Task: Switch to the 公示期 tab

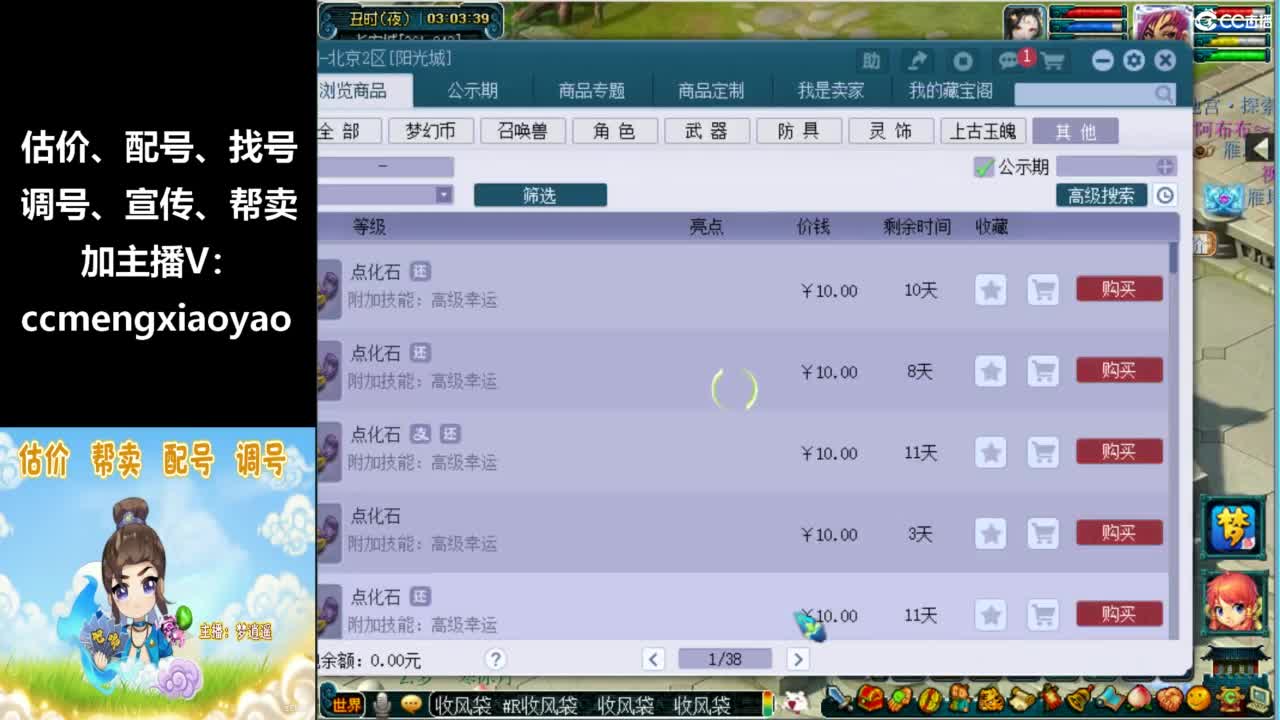Action: [473, 91]
